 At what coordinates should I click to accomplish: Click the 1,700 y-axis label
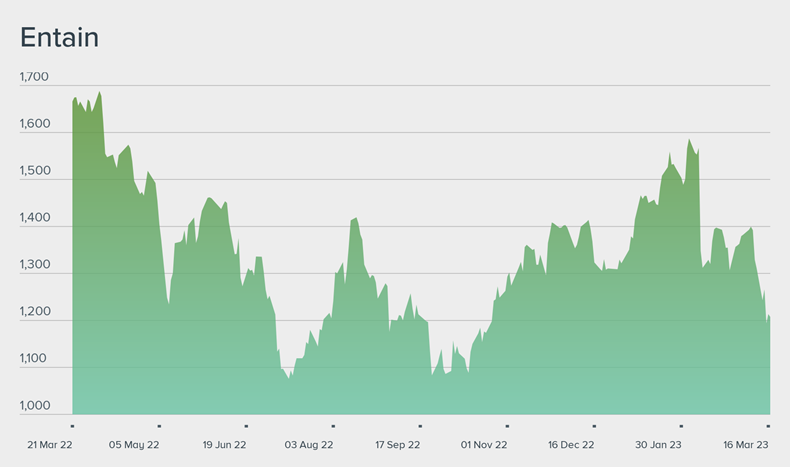[x=34, y=77]
